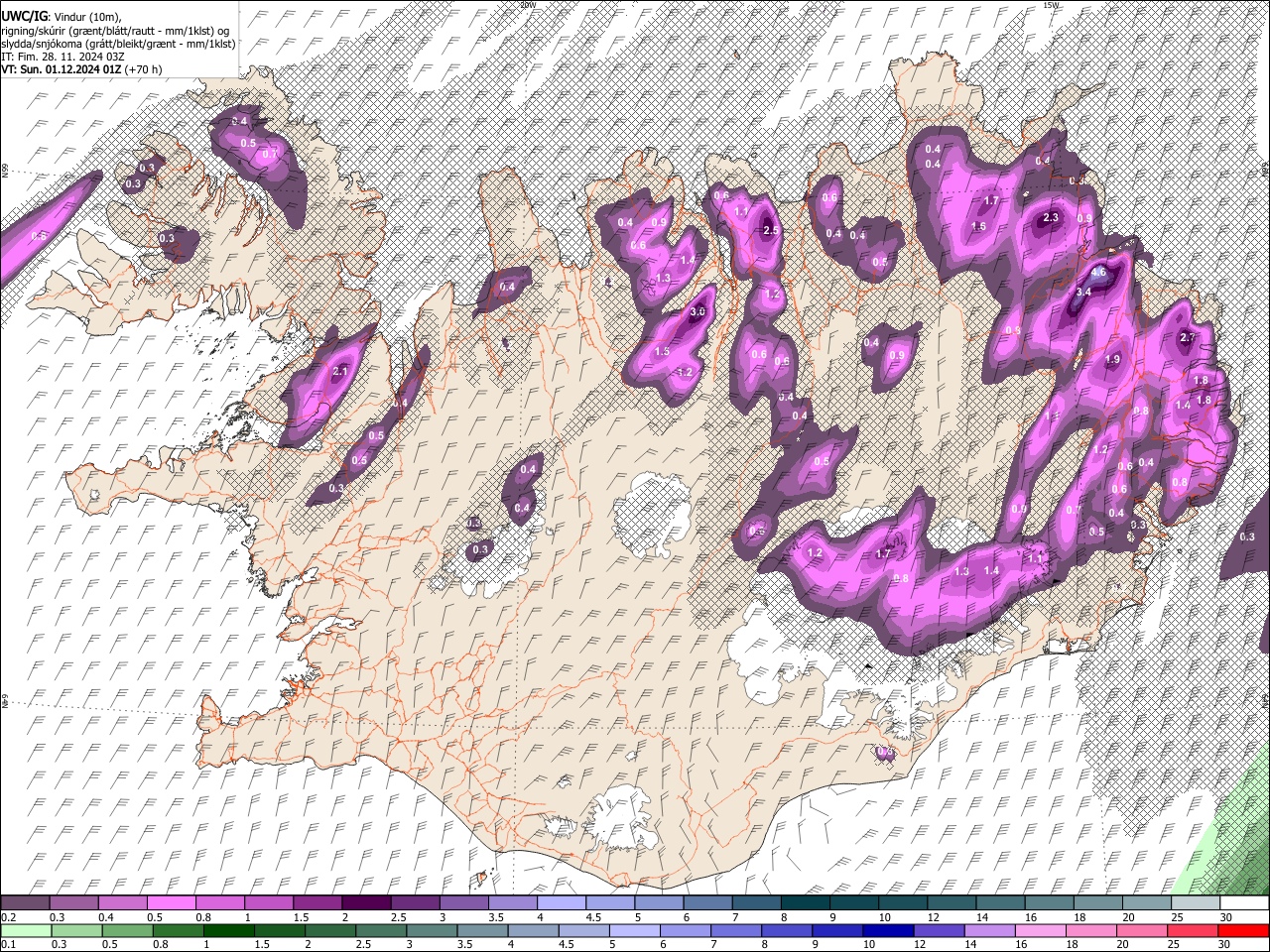
Task: Click the dark teal 8–9 snow scale swatch
Action: click(806, 902)
